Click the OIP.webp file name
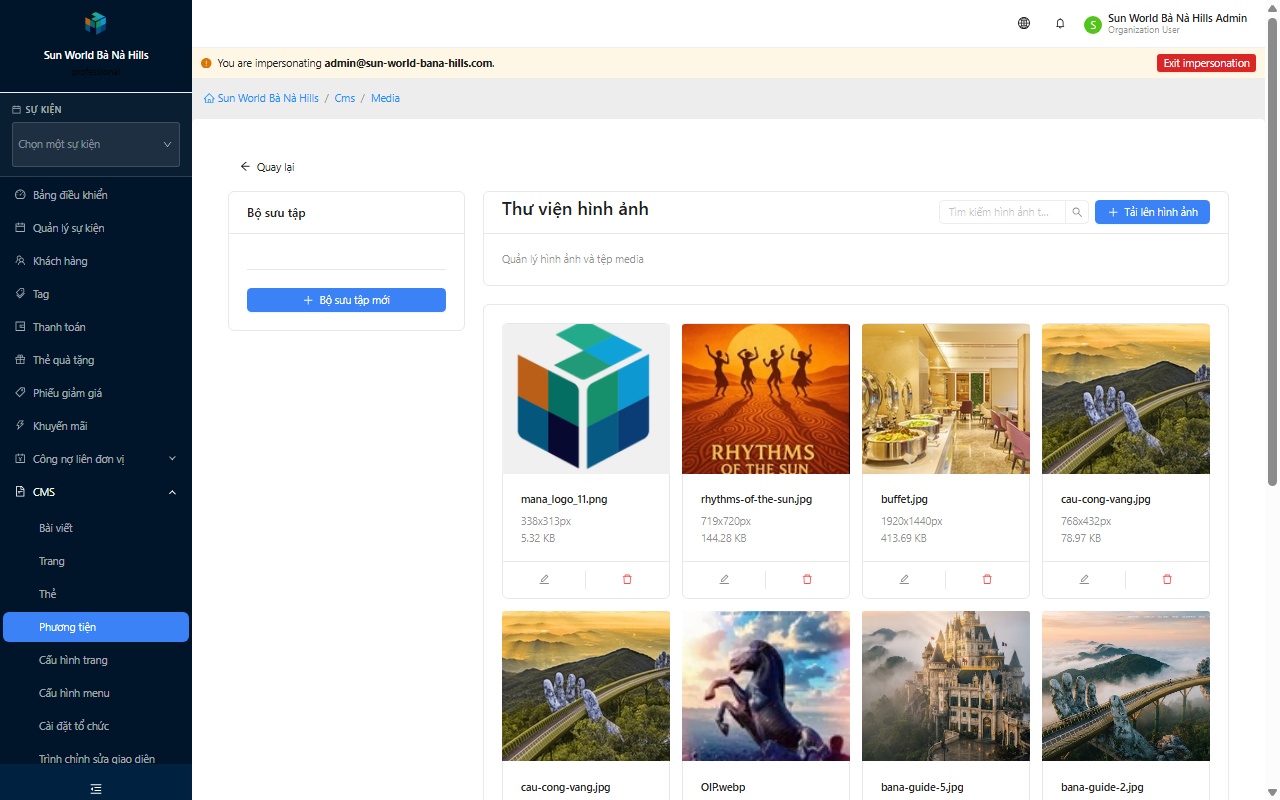 coord(721,787)
